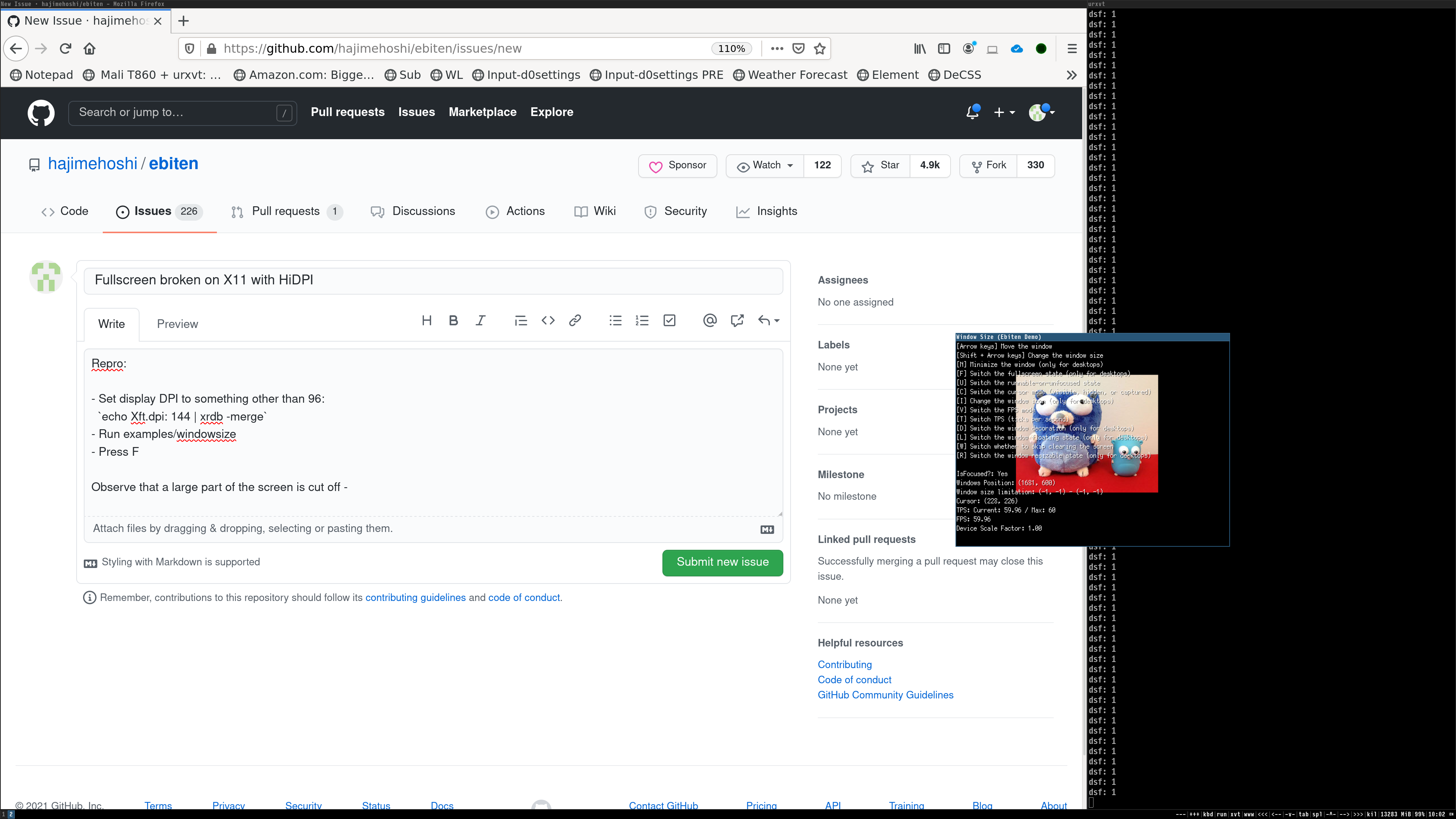Open the Notepad bookmark
The height and width of the screenshot is (819, 1456).
click(42, 75)
